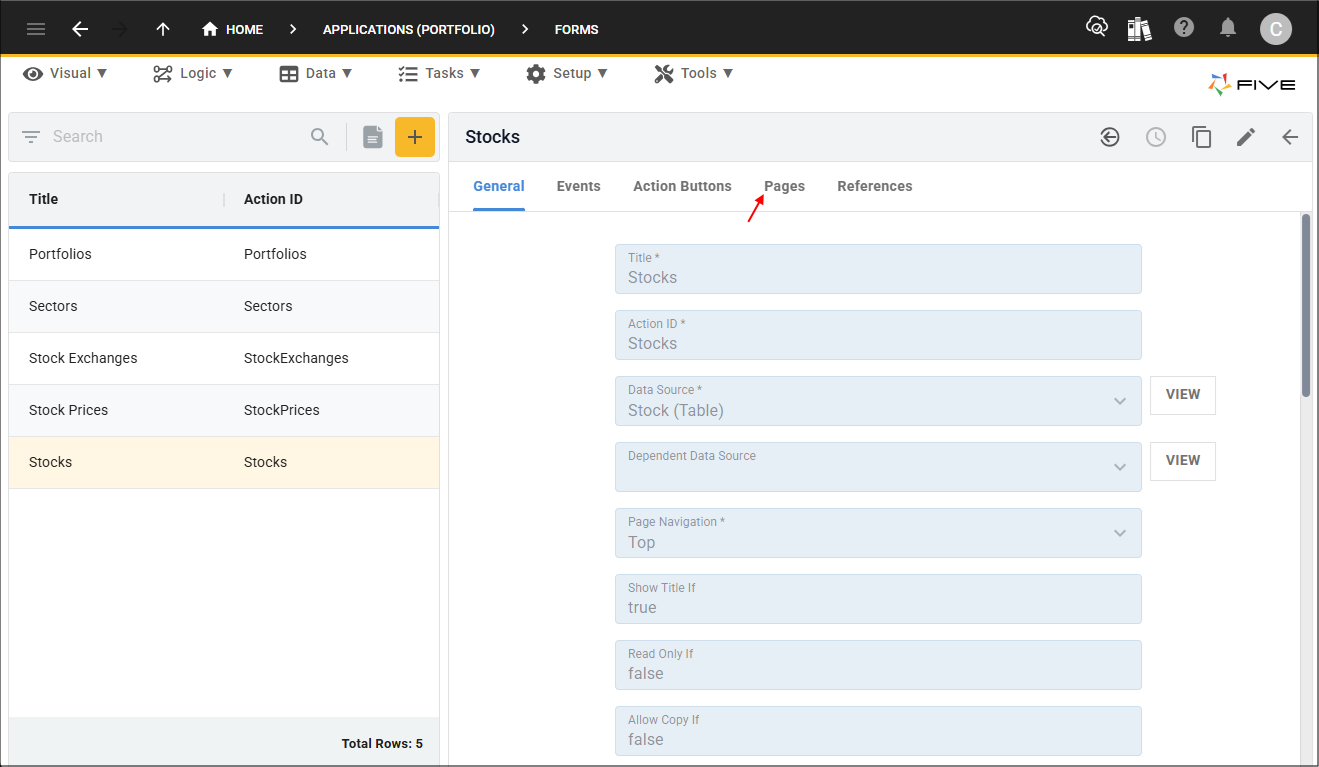This screenshot has width=1319, height=767.
Task: Open notifications bell
Action: click(1228, 28)
